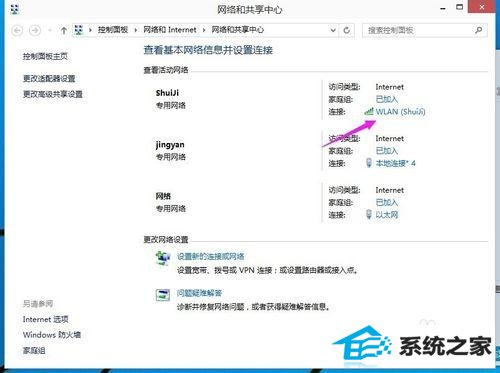The width and height of the screenshot is (500, 373).
Task: Open 已加入 homegroup link for ShuiJi
Action: [x=387, y=99]
